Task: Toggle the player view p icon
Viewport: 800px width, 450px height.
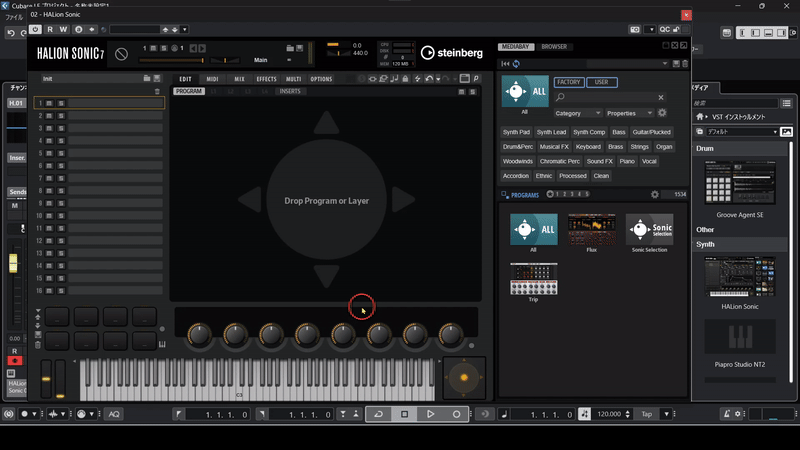Action: (x=476, y=79)
